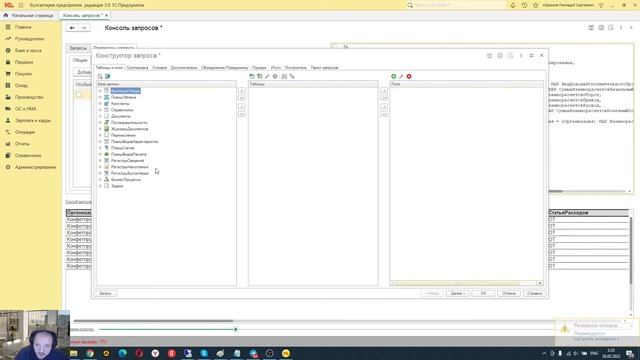Expand the Справочники tree node
The image size is (640, 360).
pyautogui.click(x=100, y=110)
